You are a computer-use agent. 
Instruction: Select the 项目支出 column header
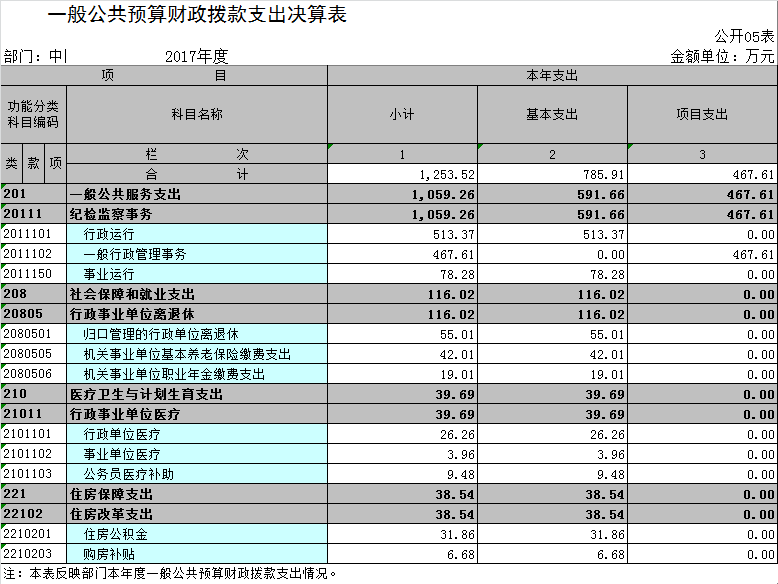coord(702,114)
